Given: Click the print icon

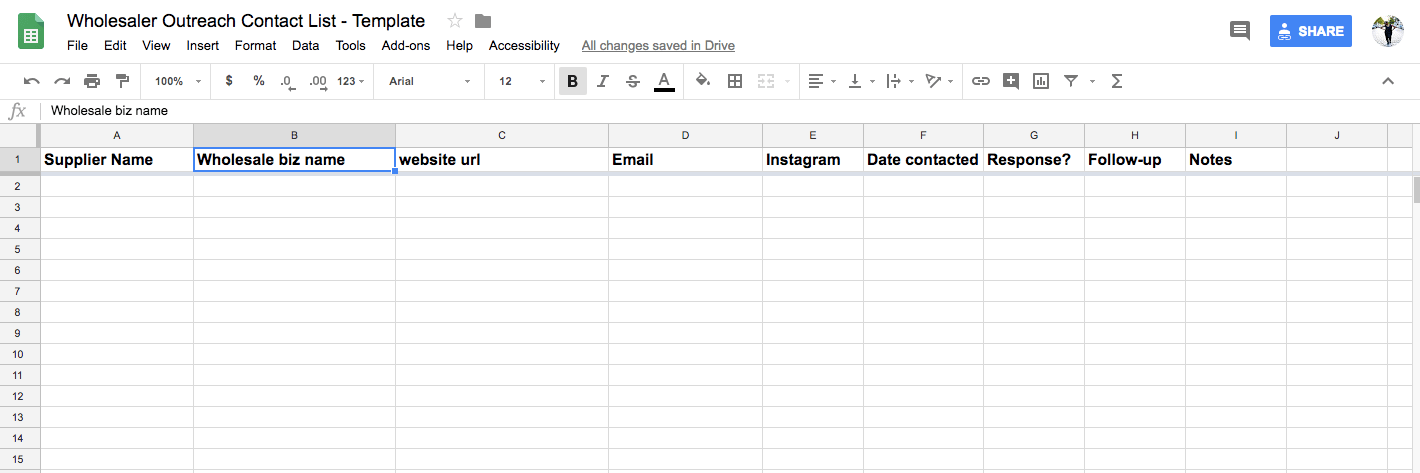Looking at the screenshot, I should point(92,81).
